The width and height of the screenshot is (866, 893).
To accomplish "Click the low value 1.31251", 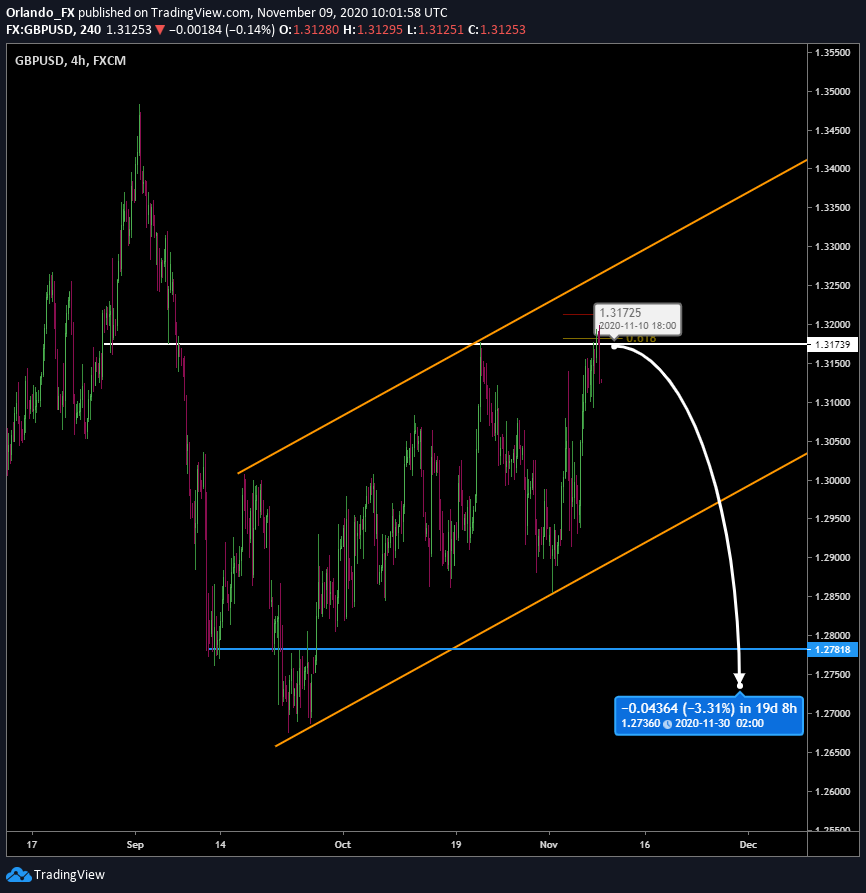I will (x=441, y=30).
